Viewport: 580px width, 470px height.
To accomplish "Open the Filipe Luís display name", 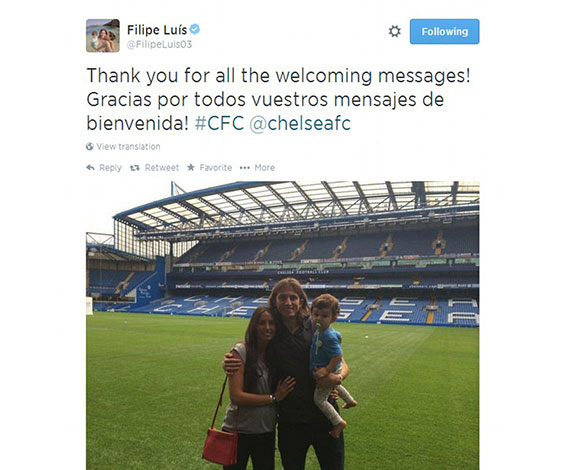I will click(157, 30).
